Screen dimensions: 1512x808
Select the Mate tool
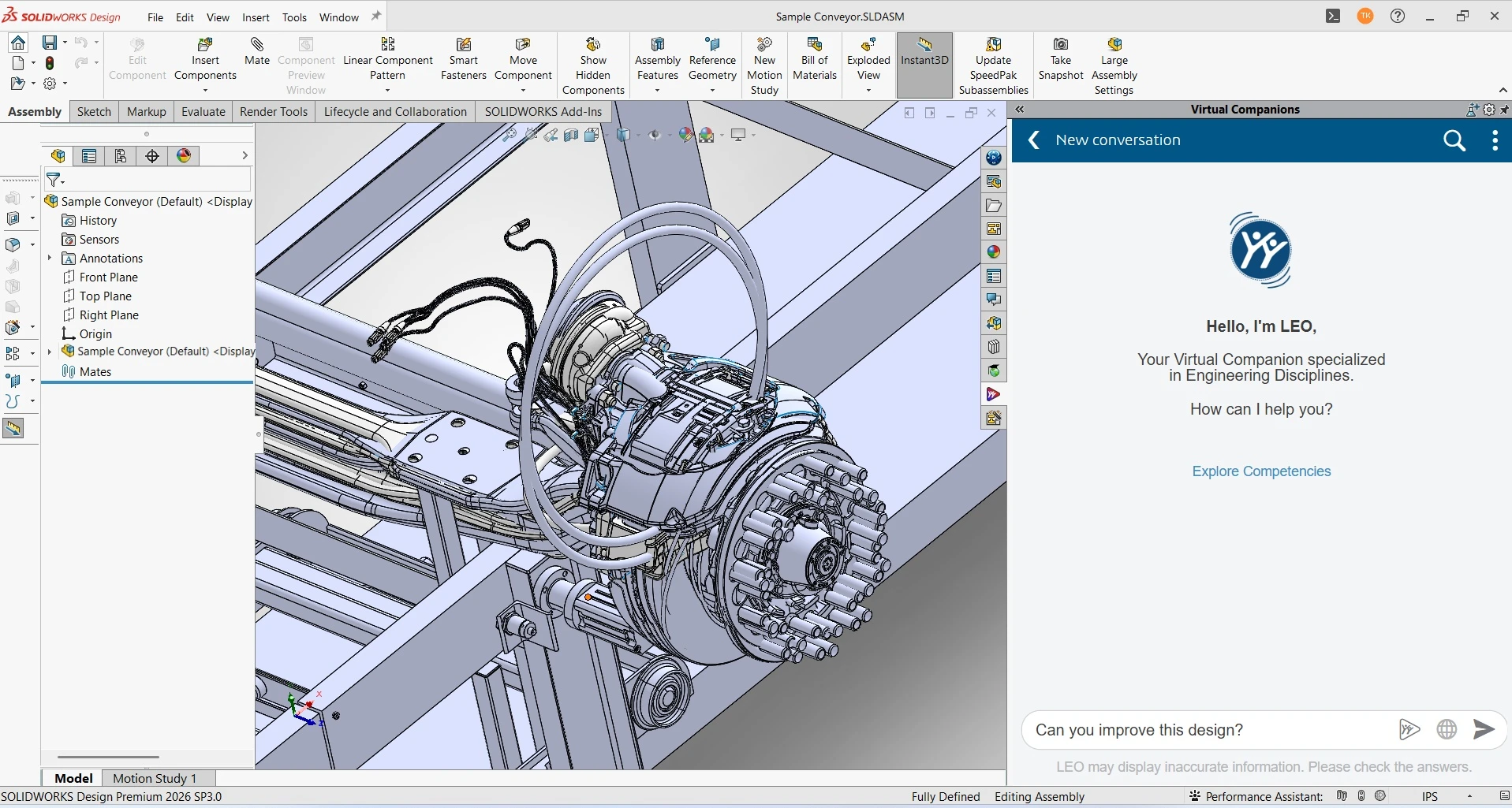pyautogui.click(x=257, y=51)
